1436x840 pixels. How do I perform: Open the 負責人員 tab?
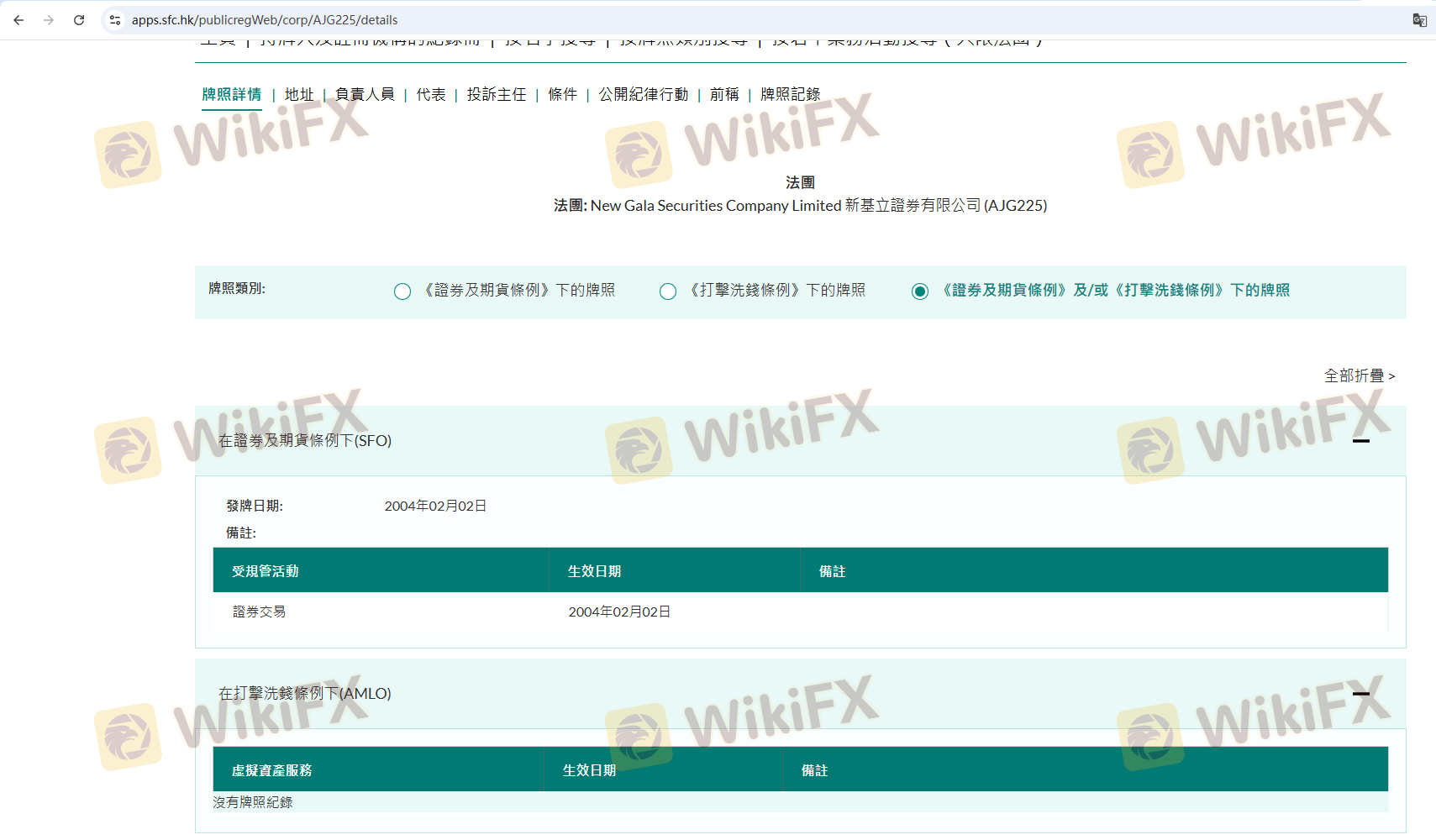[365, 94]
